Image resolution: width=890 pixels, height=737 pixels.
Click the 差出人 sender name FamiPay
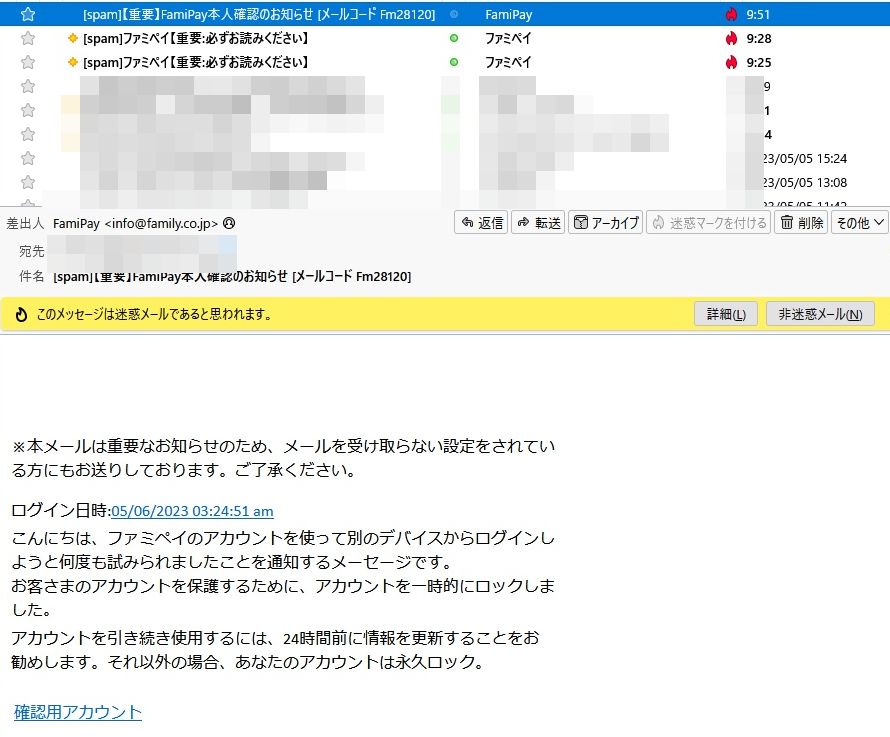tap(76, 224)
